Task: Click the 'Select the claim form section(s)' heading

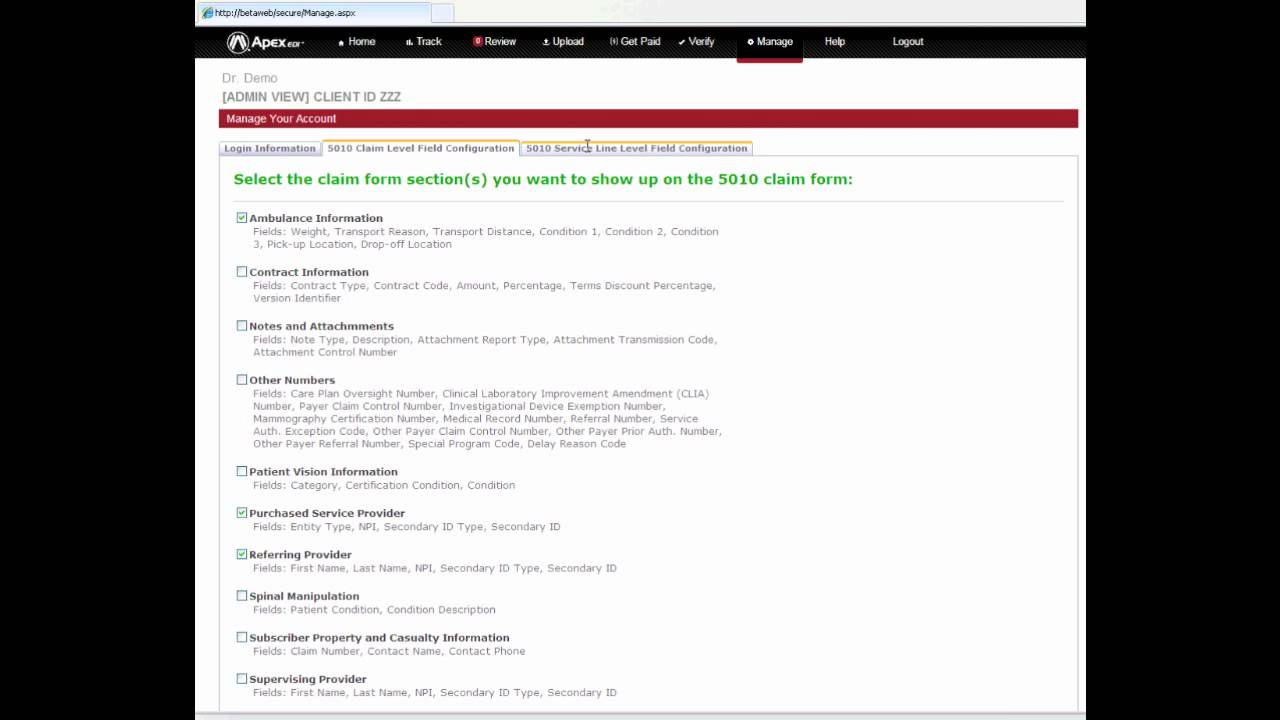Action: [x=543, y=179]
